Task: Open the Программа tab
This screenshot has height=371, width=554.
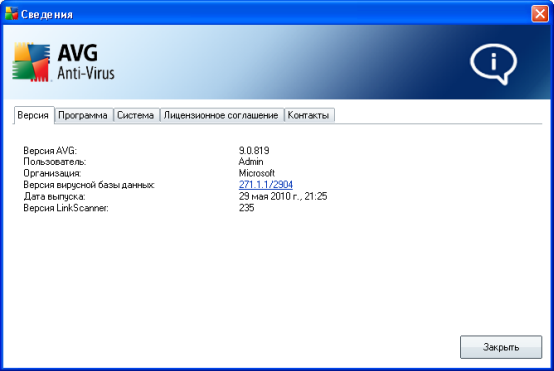Action: click(83, 116)
